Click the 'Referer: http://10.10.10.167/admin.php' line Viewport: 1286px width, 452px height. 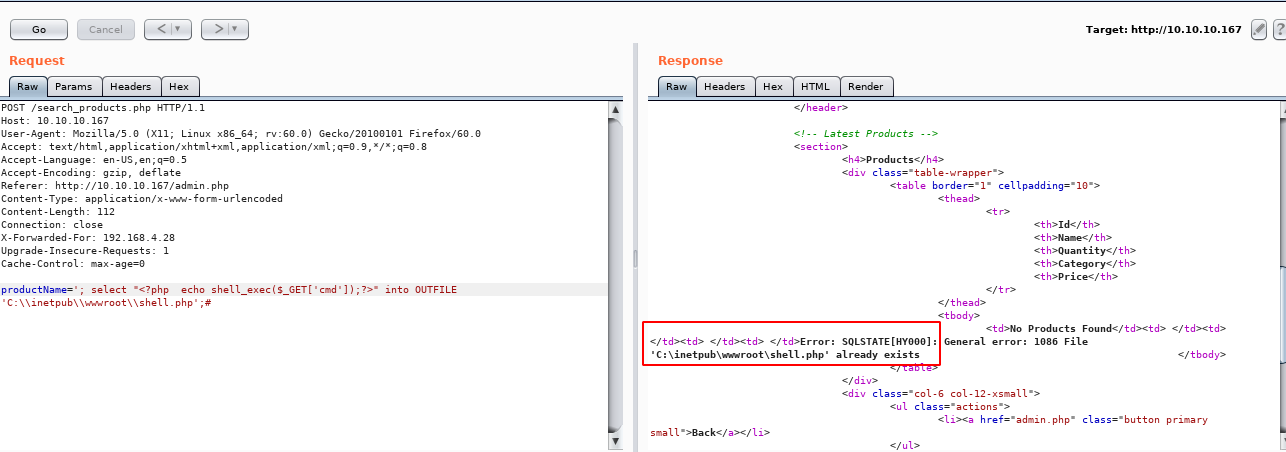click(115, 185)
